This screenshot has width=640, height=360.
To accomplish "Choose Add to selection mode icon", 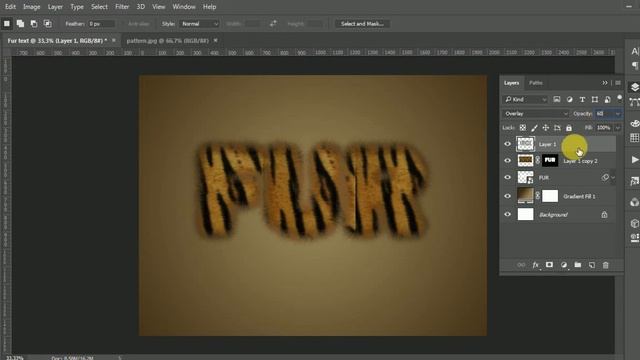I will pos(20,24).
